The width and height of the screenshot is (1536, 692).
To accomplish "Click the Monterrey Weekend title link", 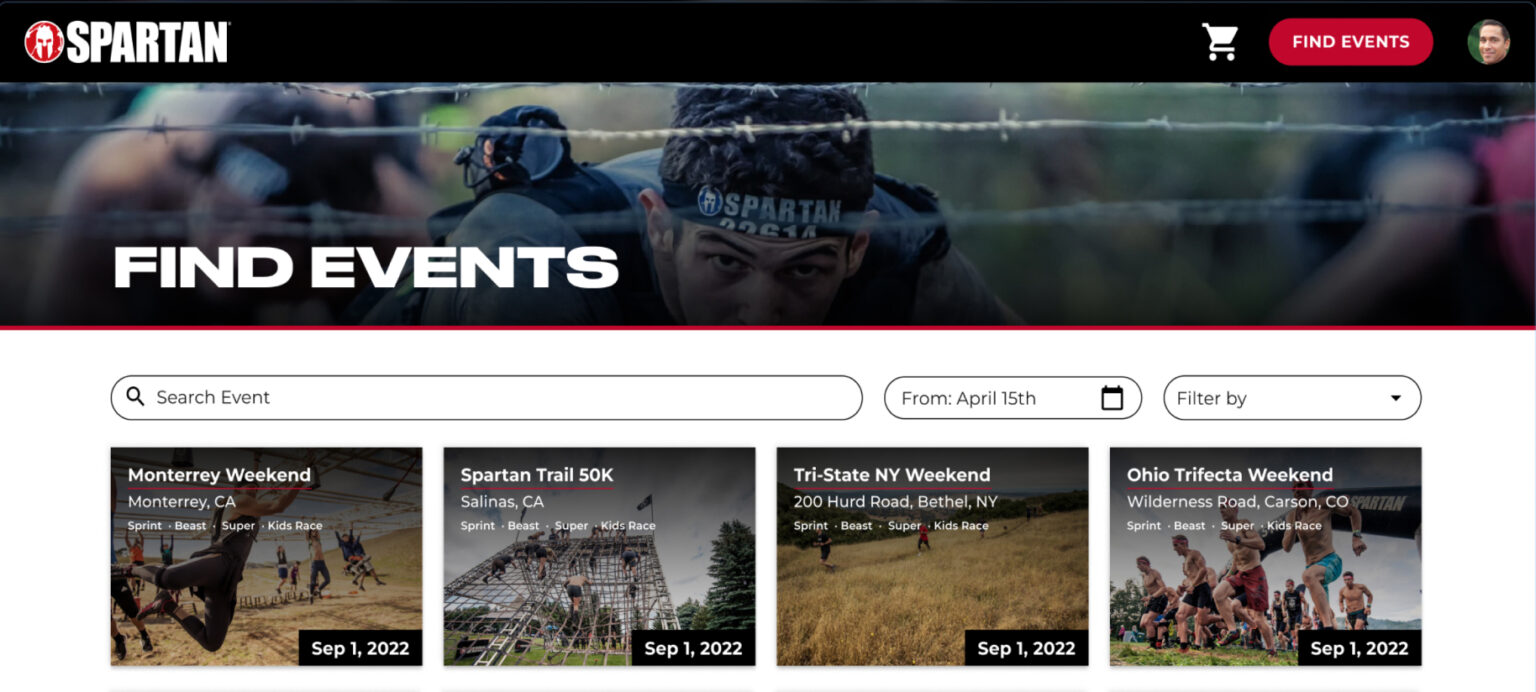I will pyautogui.click(x=220, y=475).
